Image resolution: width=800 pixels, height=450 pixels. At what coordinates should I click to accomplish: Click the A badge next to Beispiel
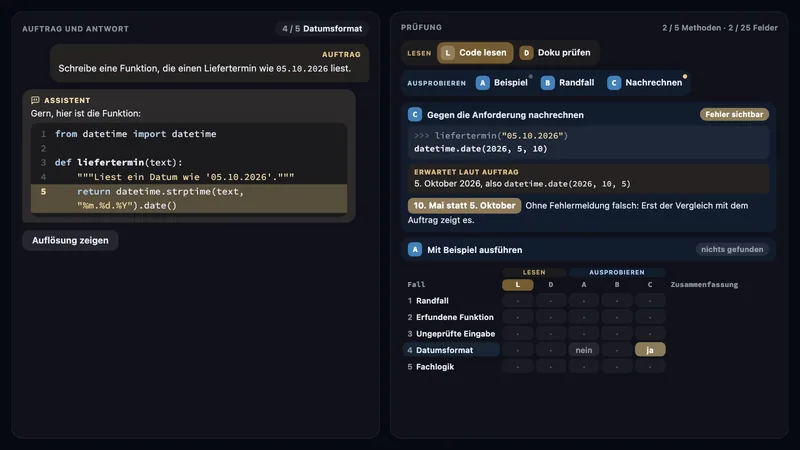tap(483, 83)
